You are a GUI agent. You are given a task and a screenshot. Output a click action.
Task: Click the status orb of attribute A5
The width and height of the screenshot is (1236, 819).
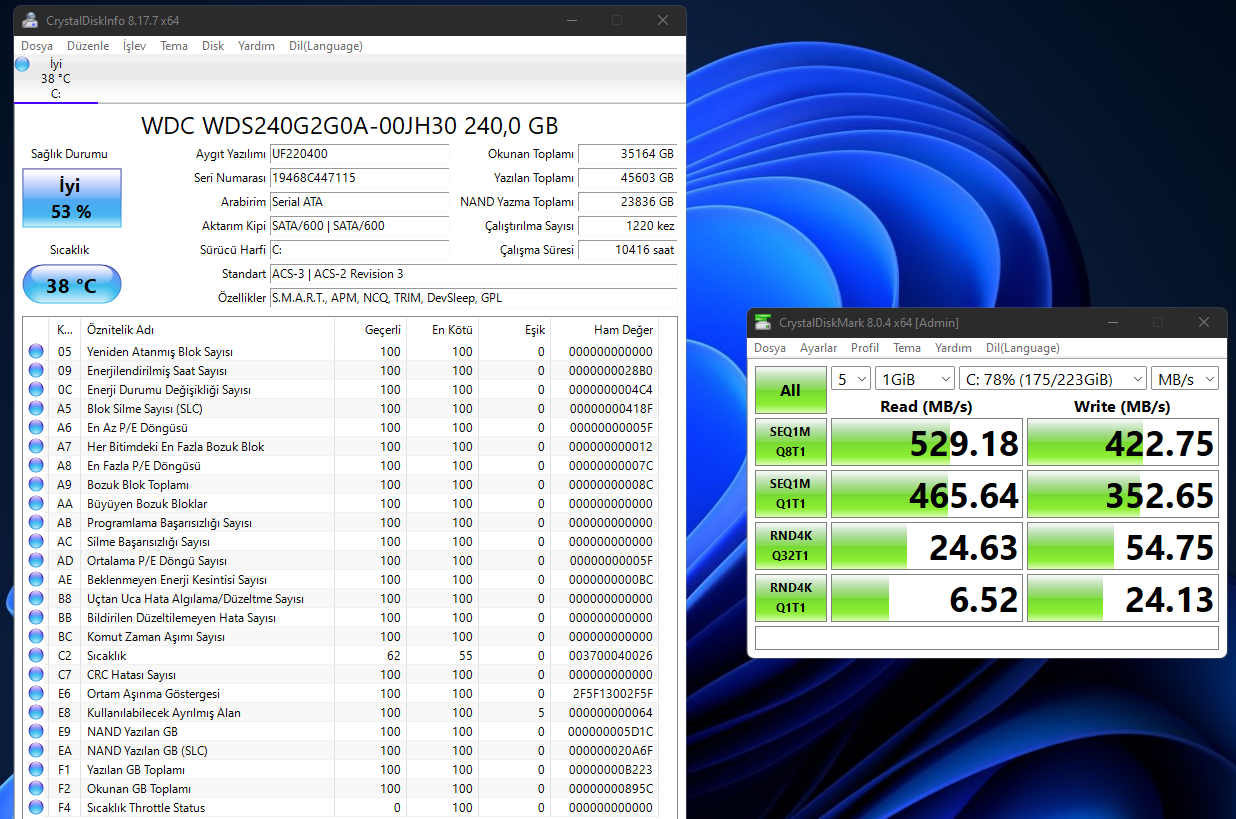coord(37,408)
